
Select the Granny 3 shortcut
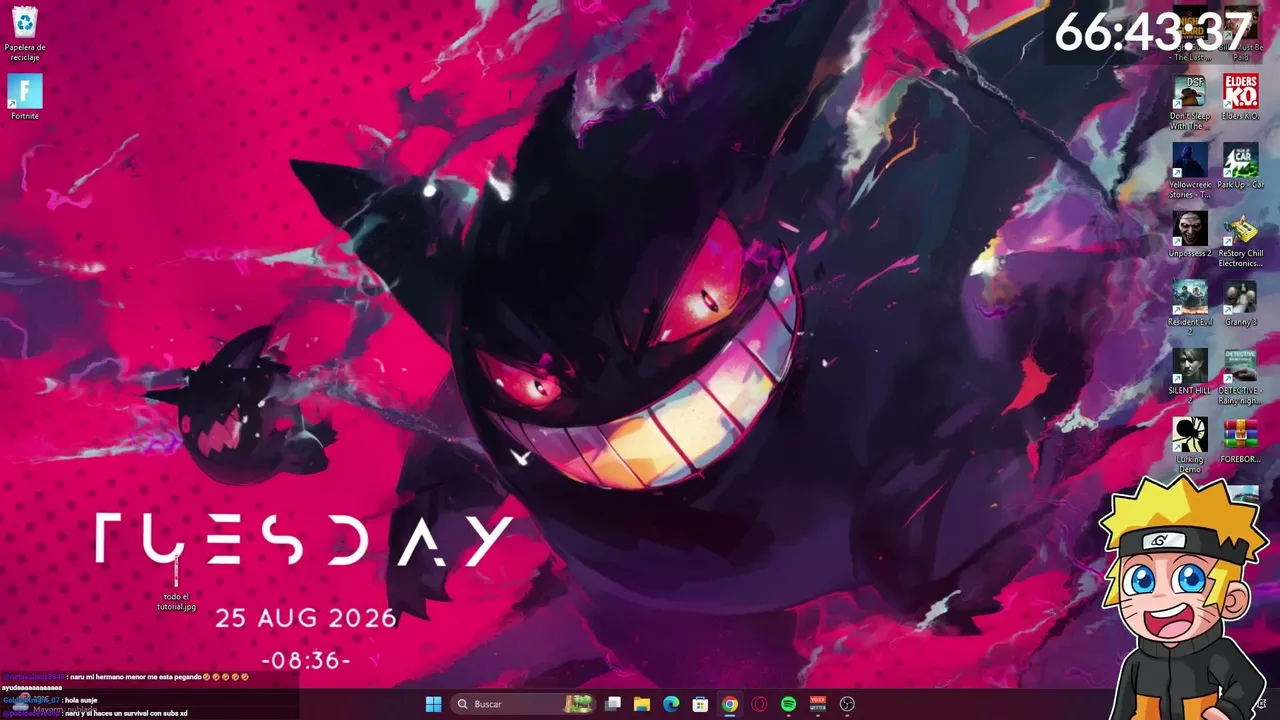[1241, 304]
